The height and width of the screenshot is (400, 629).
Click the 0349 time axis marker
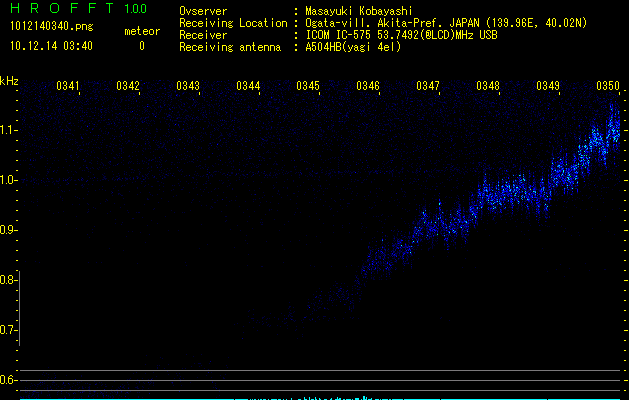[x=548, y=85]
